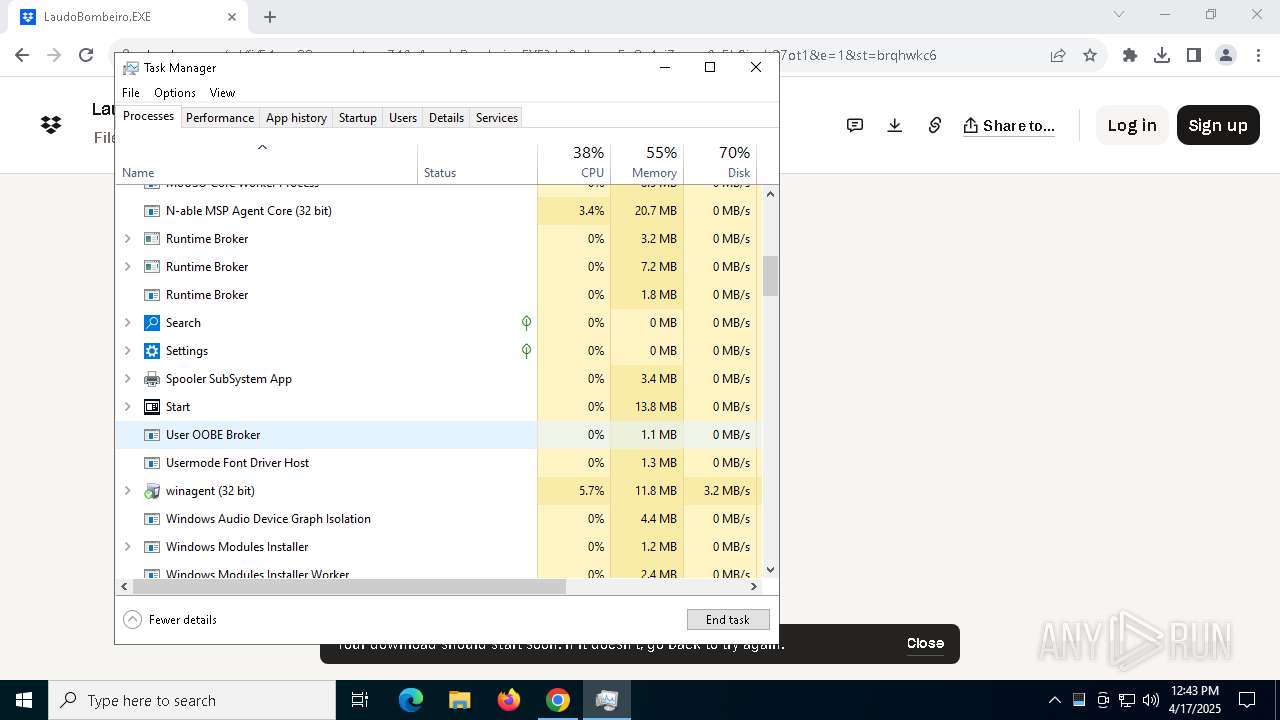The height and width of the screenshot is (720, 1280).
Task: Click the Start process icon
Action: [152, 407]
